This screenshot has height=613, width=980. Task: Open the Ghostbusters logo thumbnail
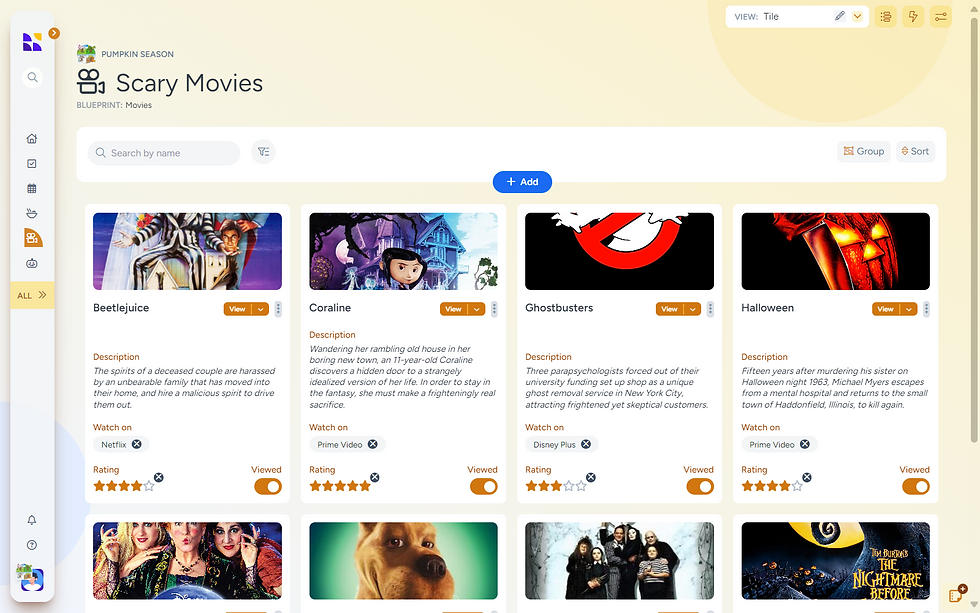click(619, 251)
